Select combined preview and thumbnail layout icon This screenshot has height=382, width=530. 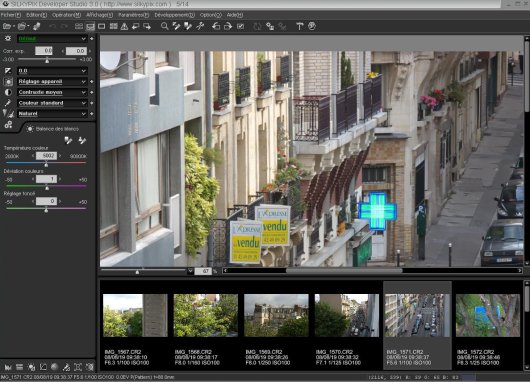pyautogui.click(x=90, y=26)
